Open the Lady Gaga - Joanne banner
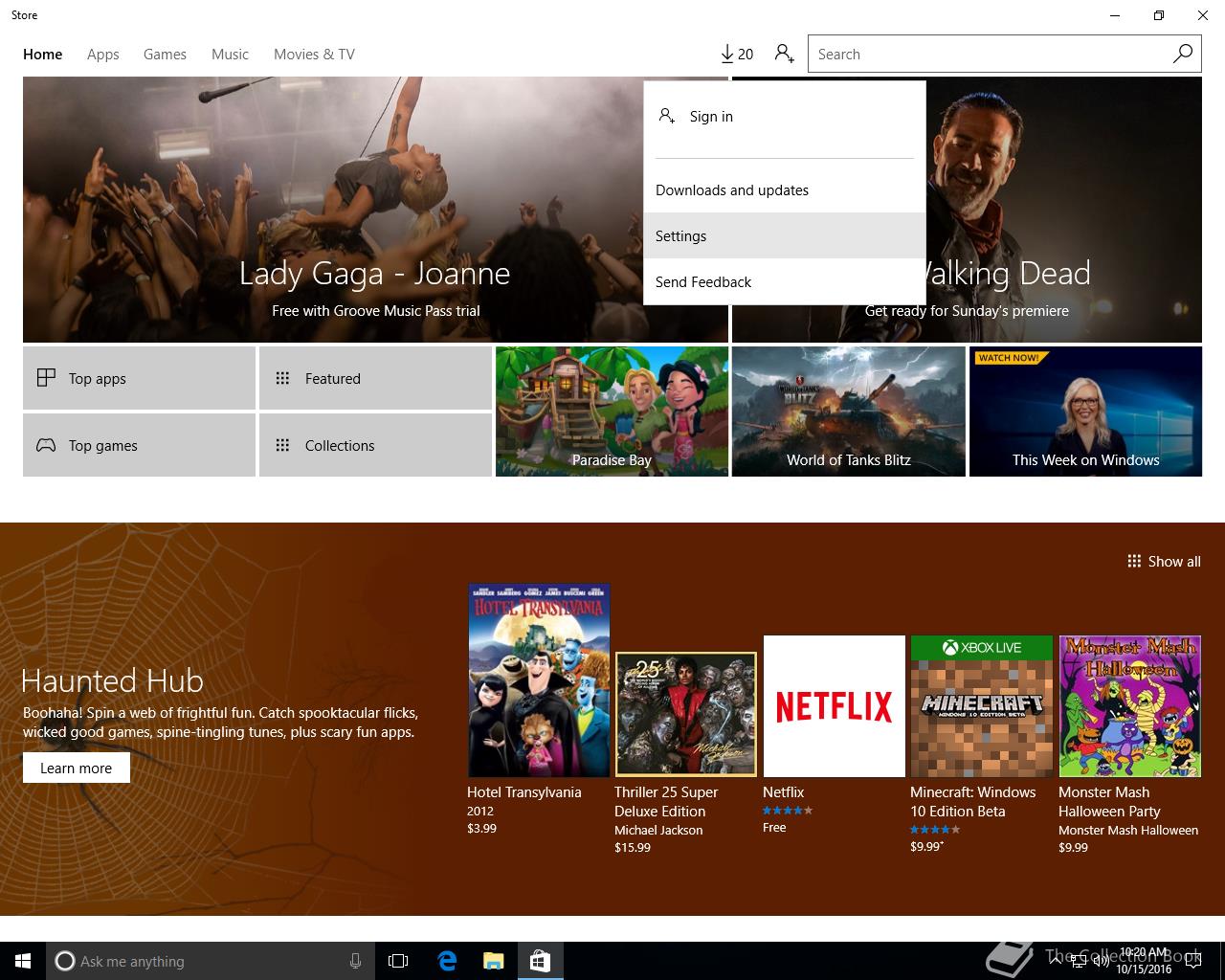Screen dimensions: 1225x980 coord(375,210)
